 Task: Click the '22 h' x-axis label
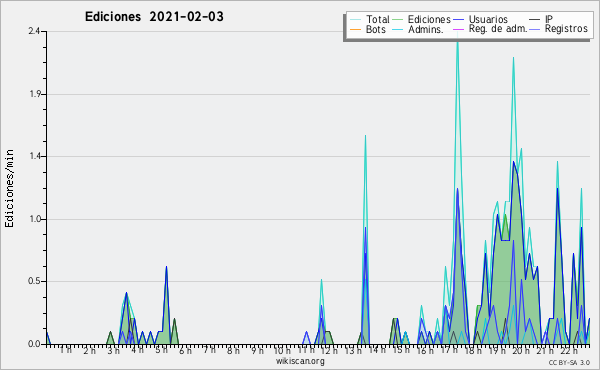[569, 351]
